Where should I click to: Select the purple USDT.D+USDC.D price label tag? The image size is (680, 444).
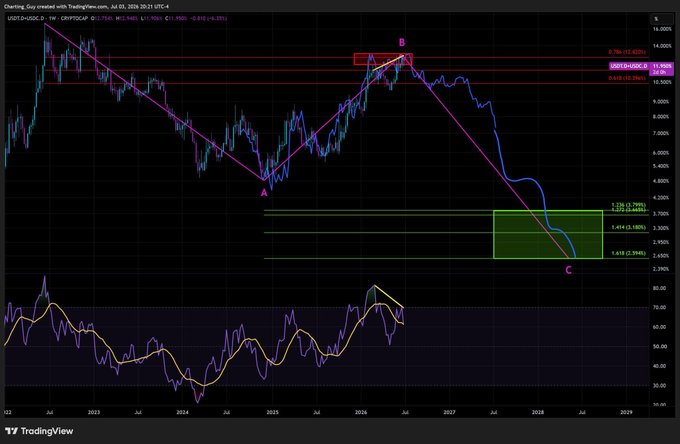click(x=629, y=66)
